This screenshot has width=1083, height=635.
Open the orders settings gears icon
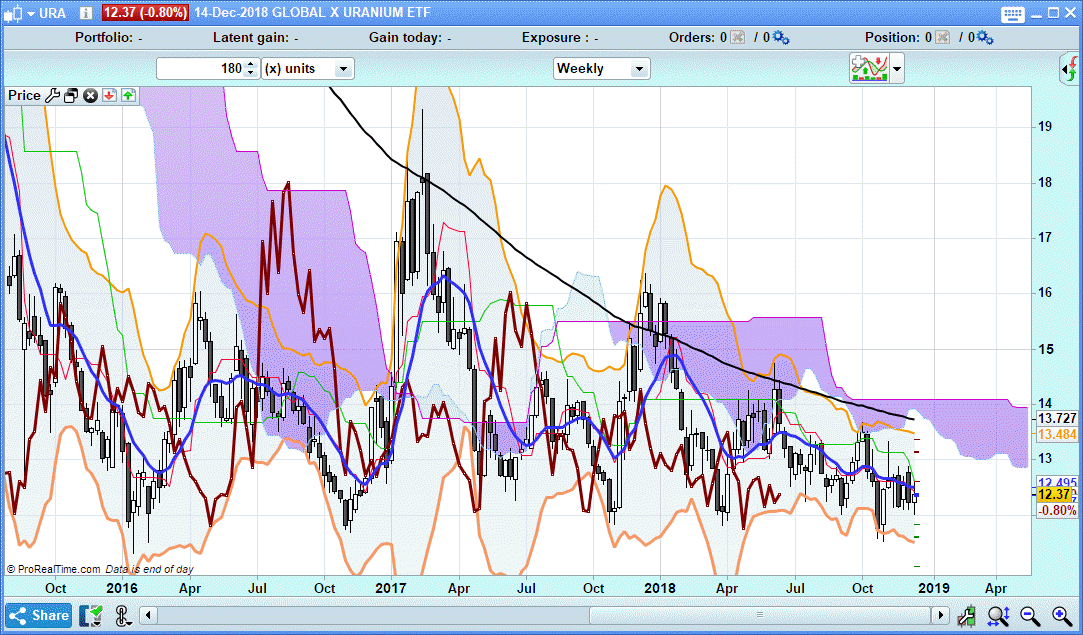(x=780, y=37)
